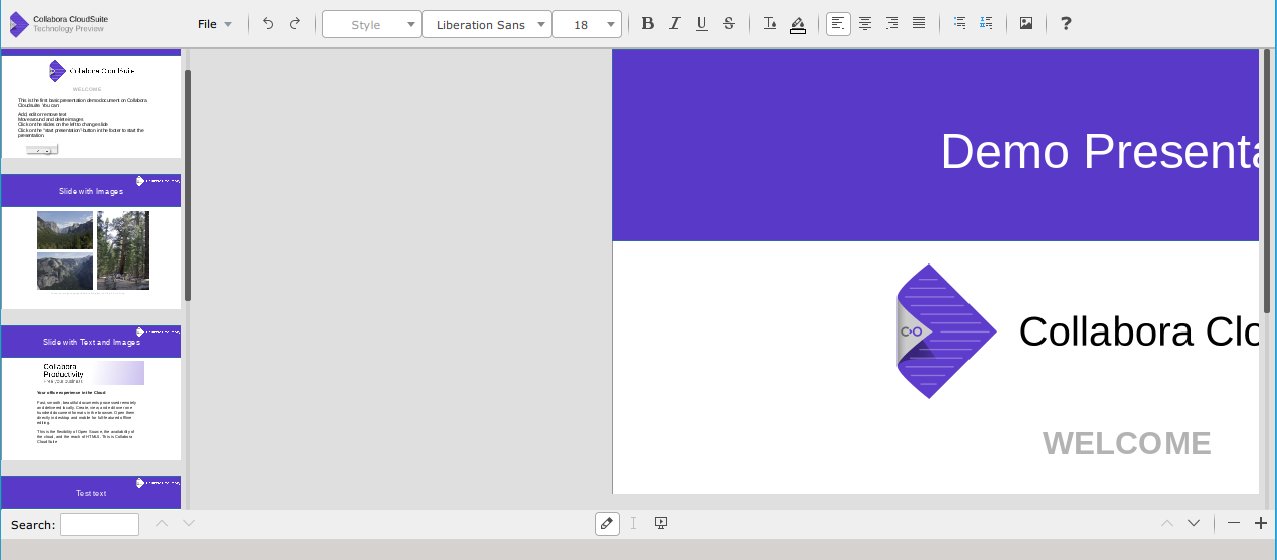Open the highlight background color tool
1277x560 pixels.
tap(797, 24)
